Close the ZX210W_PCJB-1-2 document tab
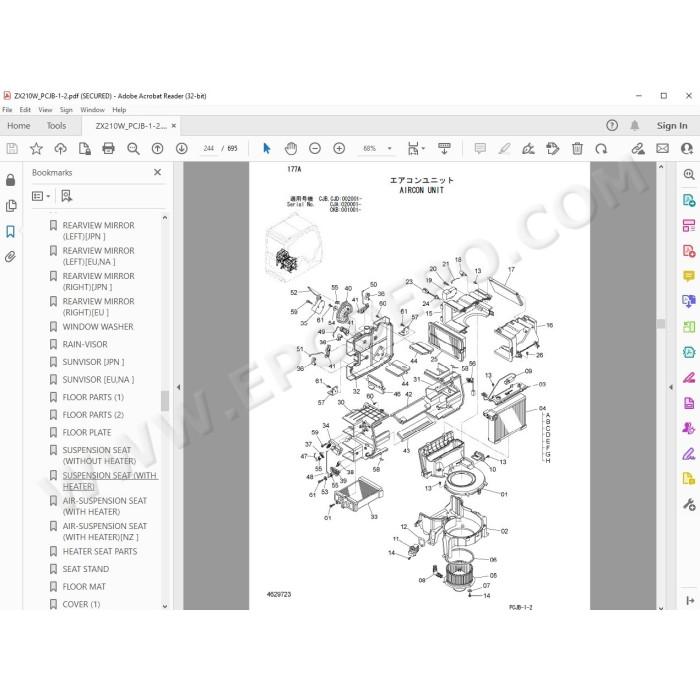The height and width of the screenshot is (700, 700). pos(174,126)
